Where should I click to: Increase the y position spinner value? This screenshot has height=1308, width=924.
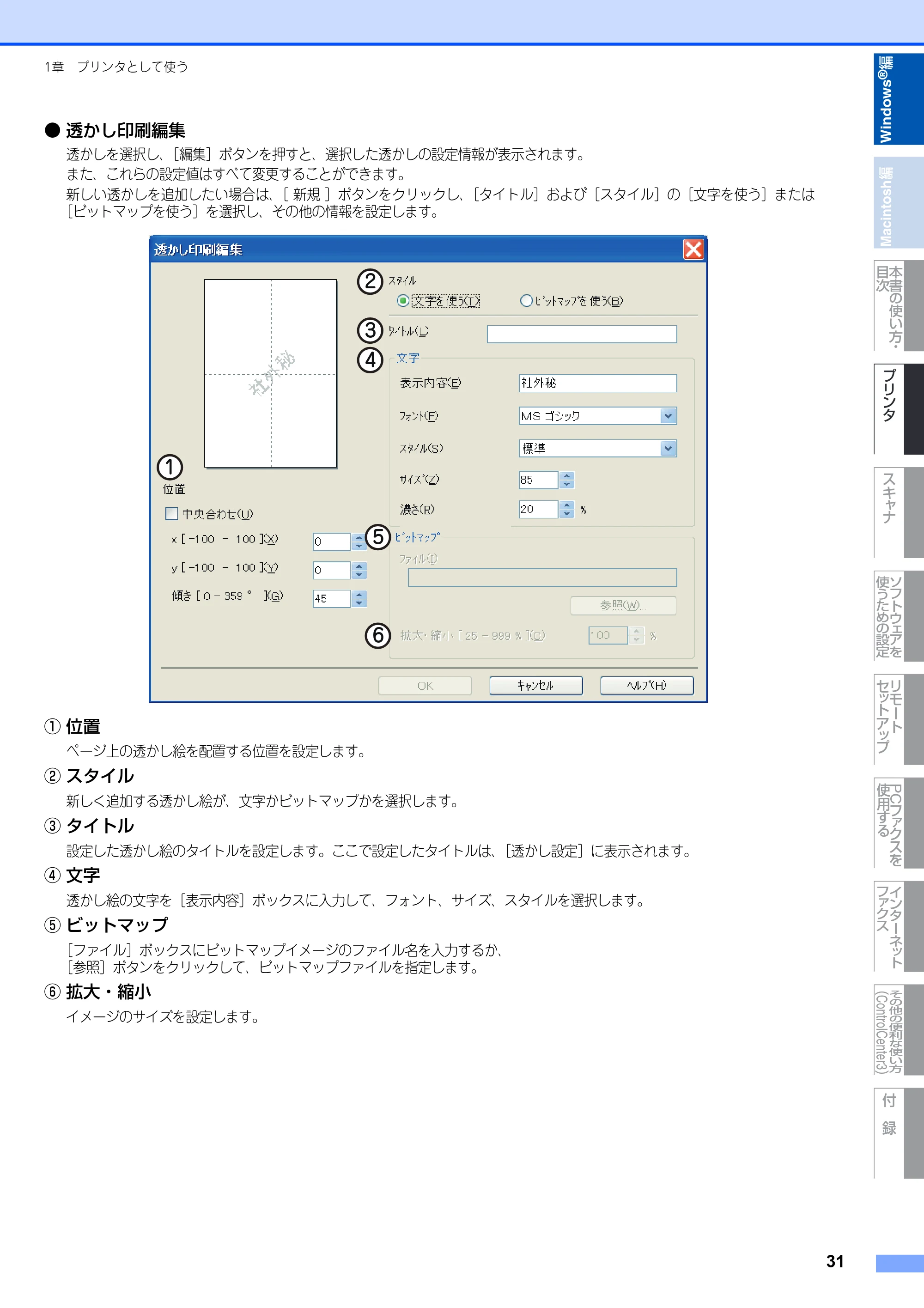359,566
